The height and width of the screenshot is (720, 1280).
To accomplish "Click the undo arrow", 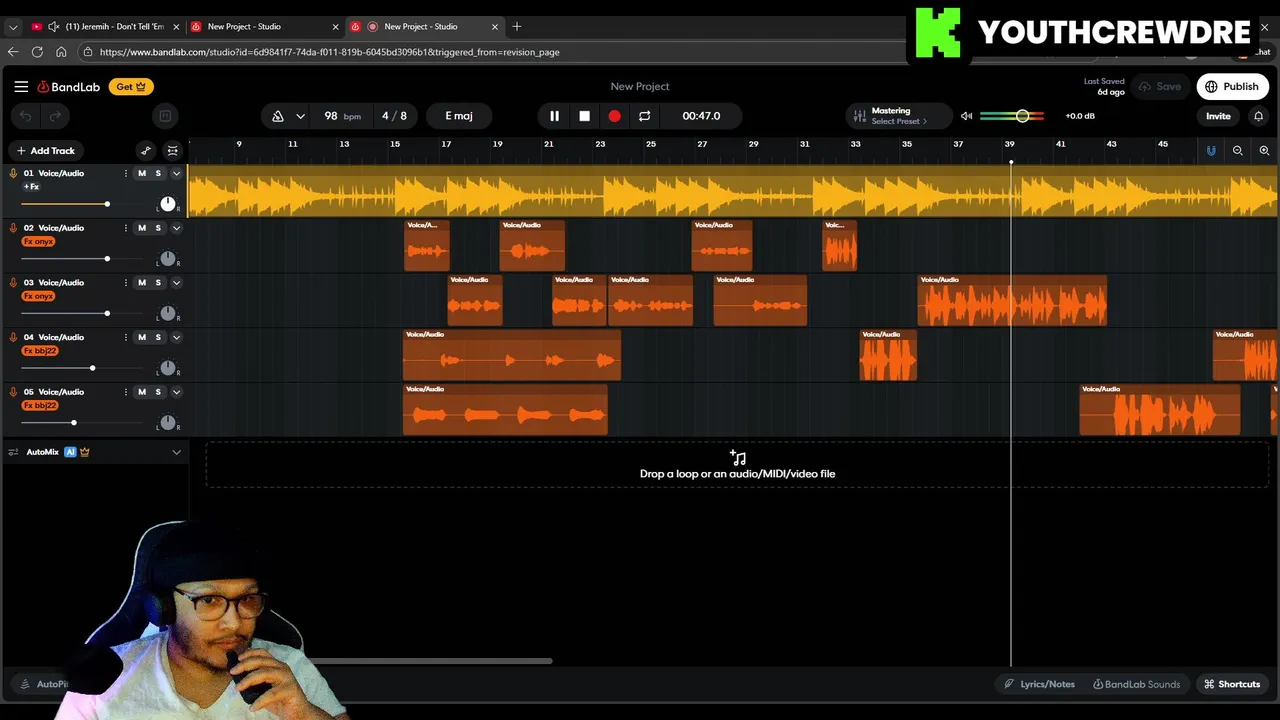I will [26, 116].
